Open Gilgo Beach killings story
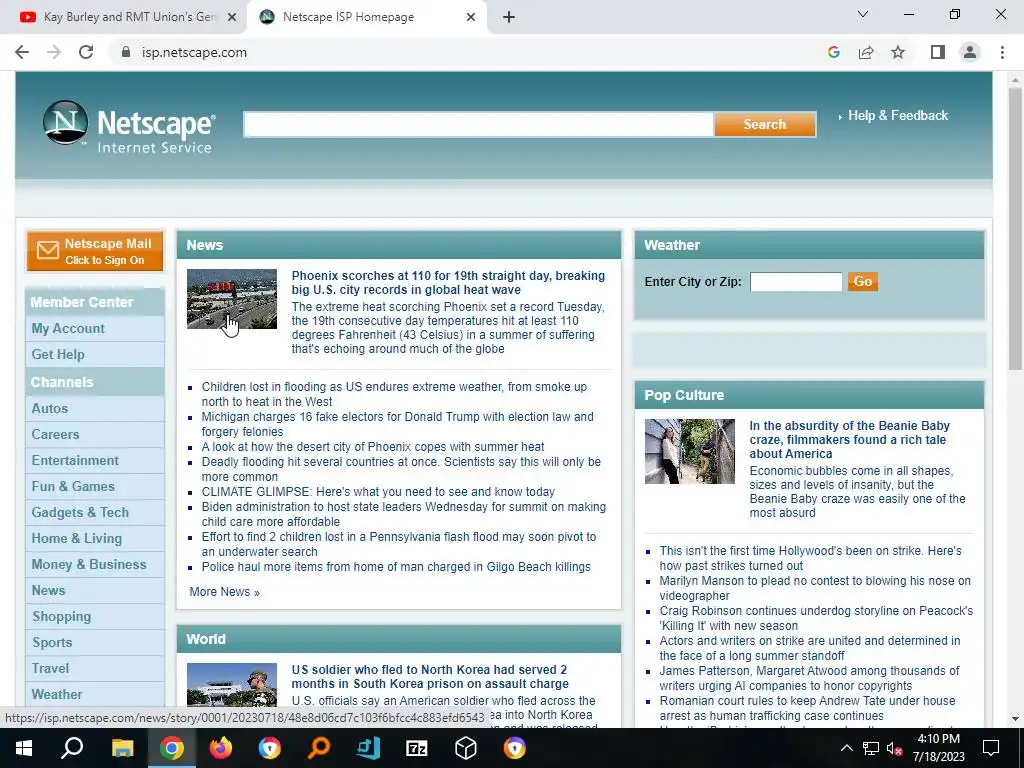Screen dimensions: 1024x768 396,567
